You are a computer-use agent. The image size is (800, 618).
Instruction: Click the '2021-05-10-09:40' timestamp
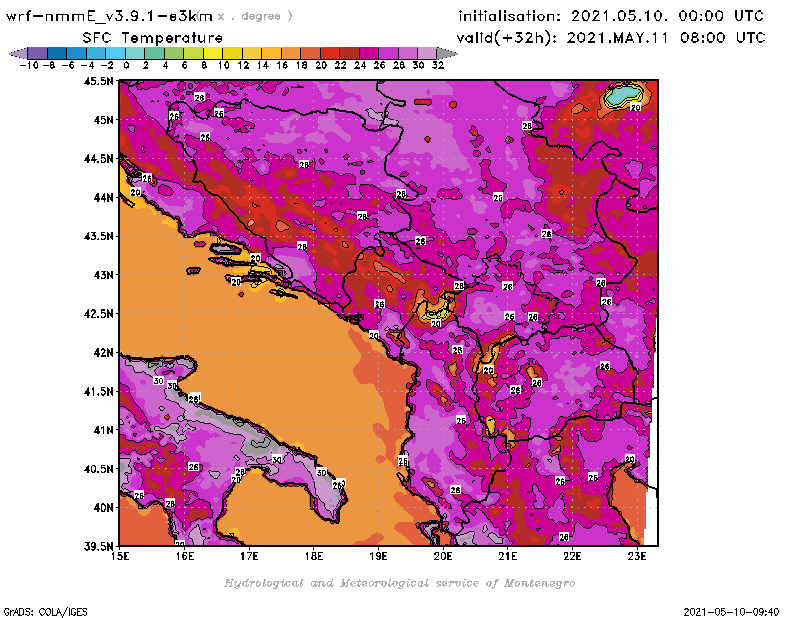point(731,611)
